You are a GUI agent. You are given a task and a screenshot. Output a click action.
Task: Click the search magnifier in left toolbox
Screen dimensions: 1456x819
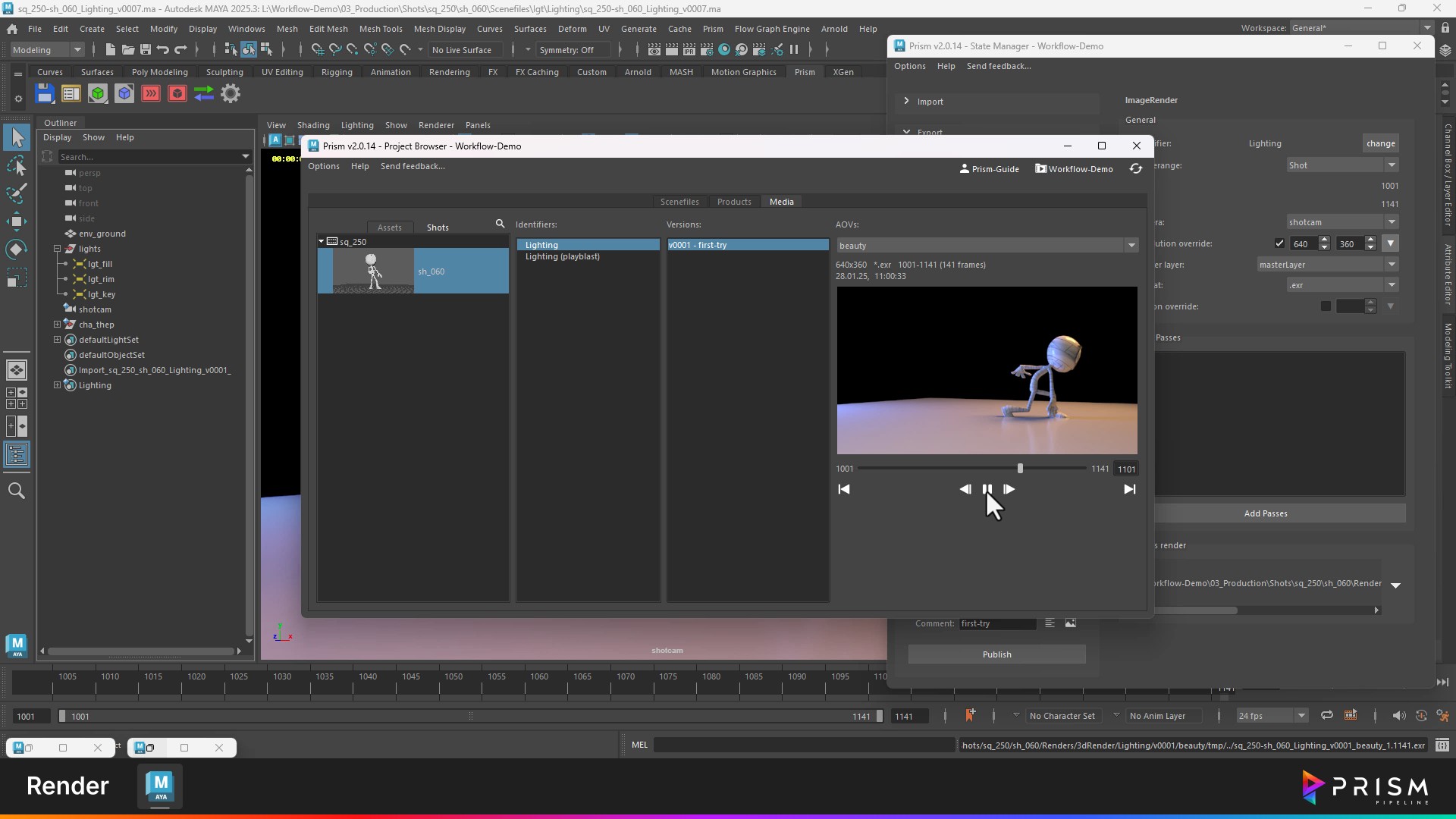17,491
